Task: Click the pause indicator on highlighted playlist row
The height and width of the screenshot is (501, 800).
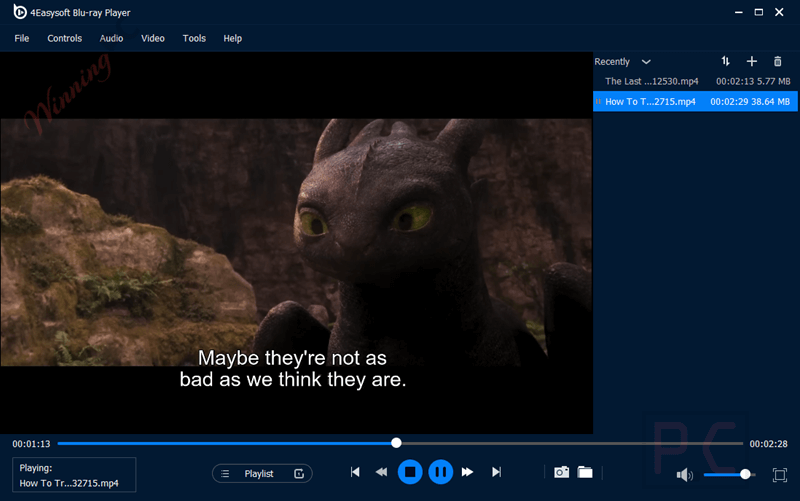Action: coord(598,102)
